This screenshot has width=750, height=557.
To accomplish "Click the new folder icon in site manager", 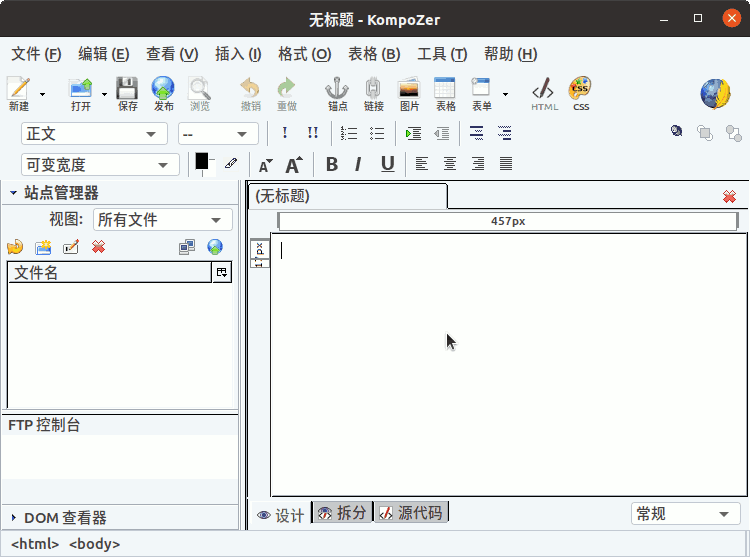I will coord(43,247).
